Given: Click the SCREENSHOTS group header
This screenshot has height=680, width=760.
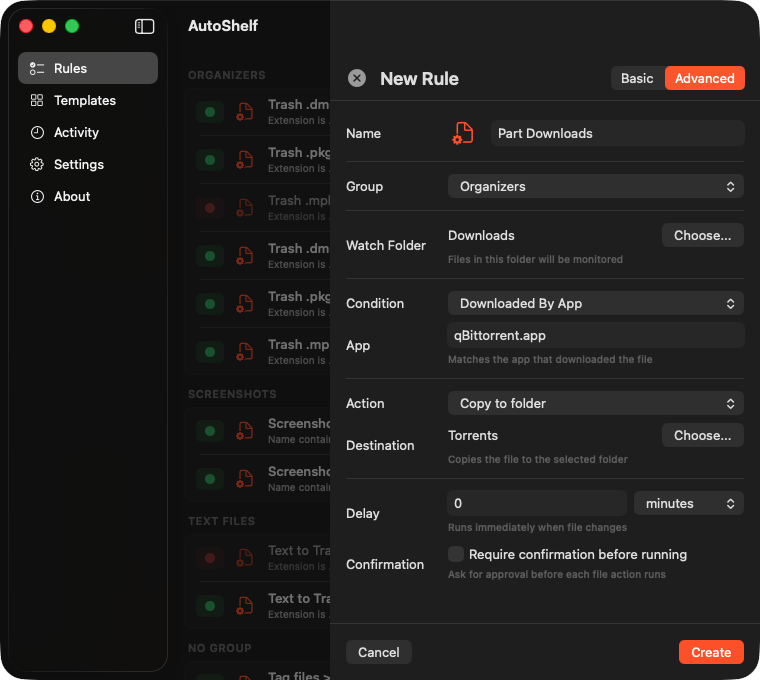Looking at the screenshot, I should [x=232, y=394].
